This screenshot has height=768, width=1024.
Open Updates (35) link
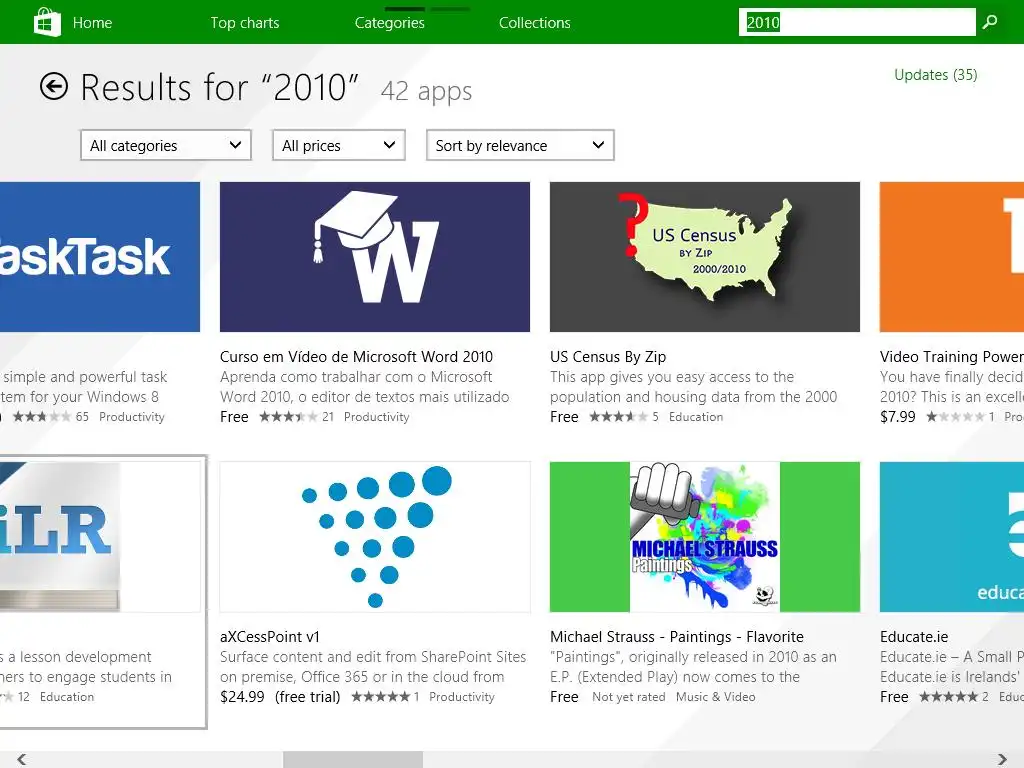pyautogui.click(x=935, y=74)
